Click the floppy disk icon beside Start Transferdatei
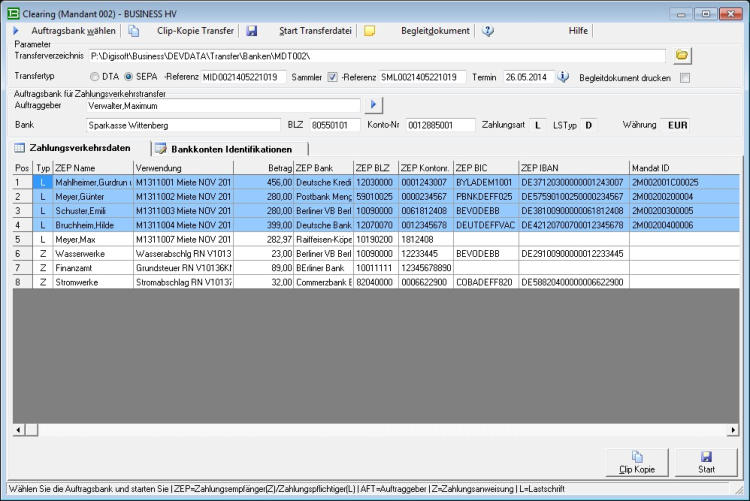This screenshot has height=501, width=750. (252, 31)
